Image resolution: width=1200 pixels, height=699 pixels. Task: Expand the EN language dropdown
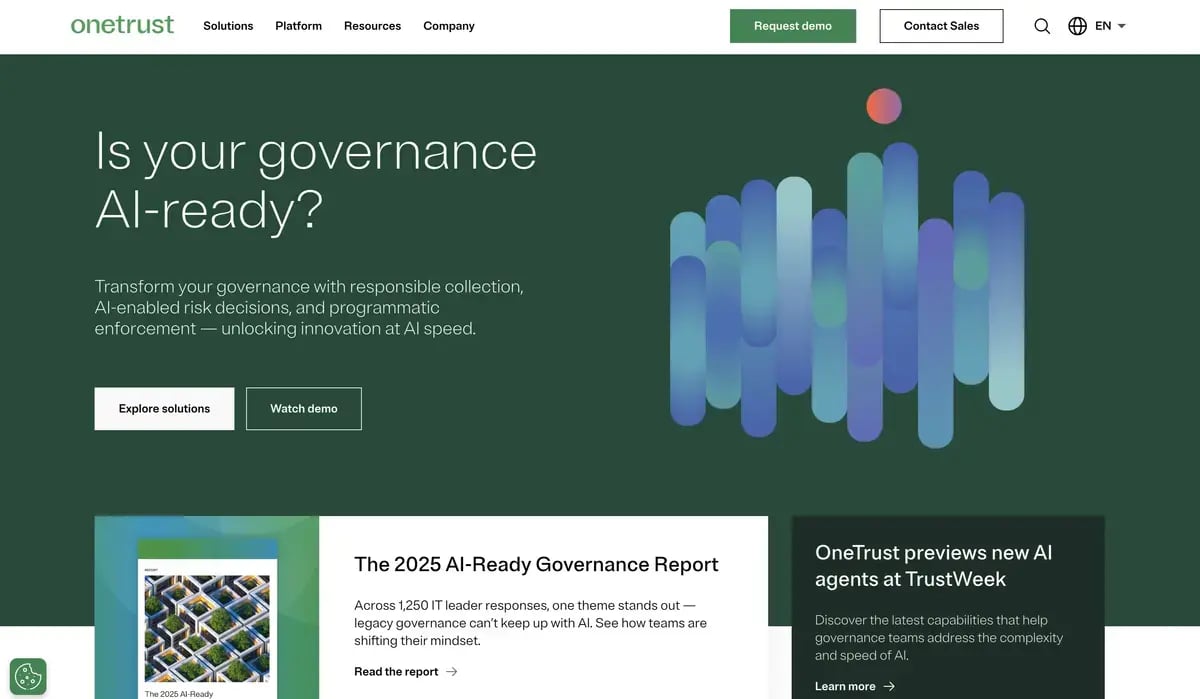pos(1108,26)
